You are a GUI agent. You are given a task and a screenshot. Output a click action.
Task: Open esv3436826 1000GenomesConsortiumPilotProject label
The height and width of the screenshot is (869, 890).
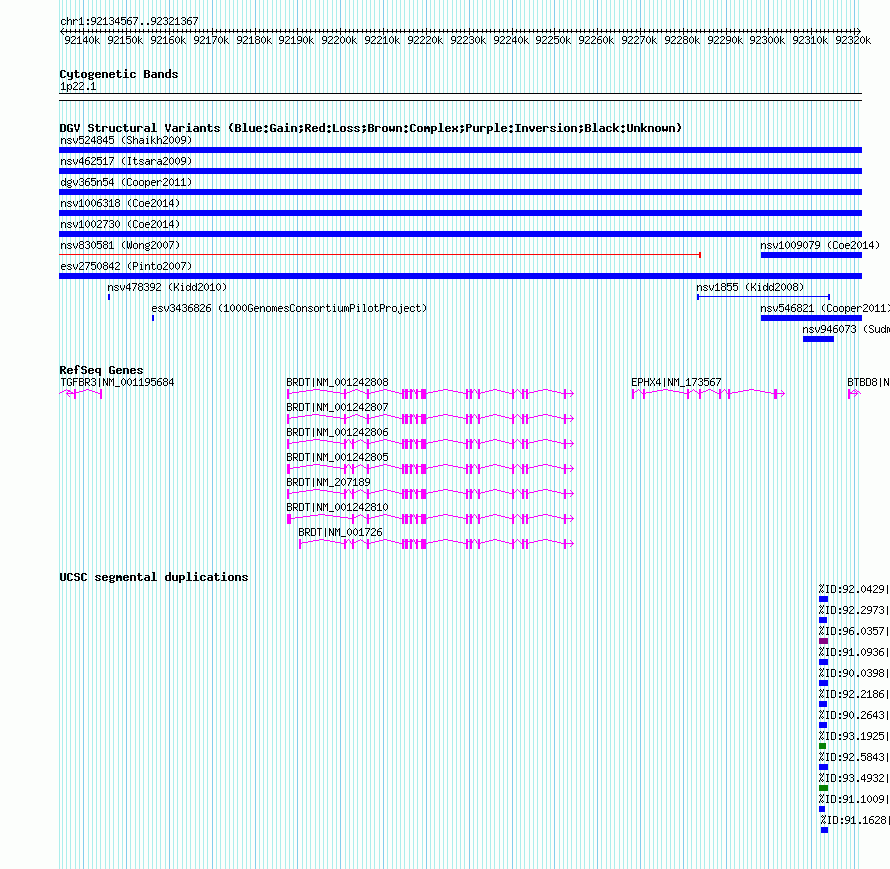(289, 308)
